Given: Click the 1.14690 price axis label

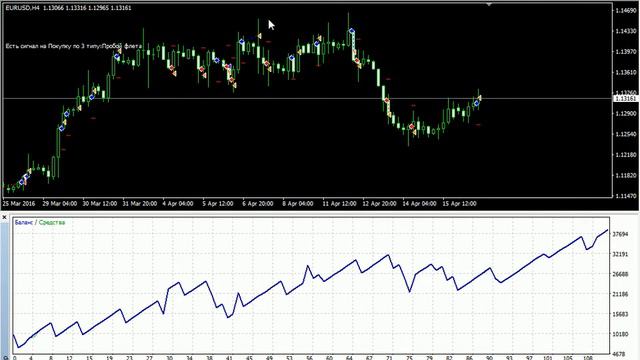Looking at the screenshot, I should coord(626,10).
